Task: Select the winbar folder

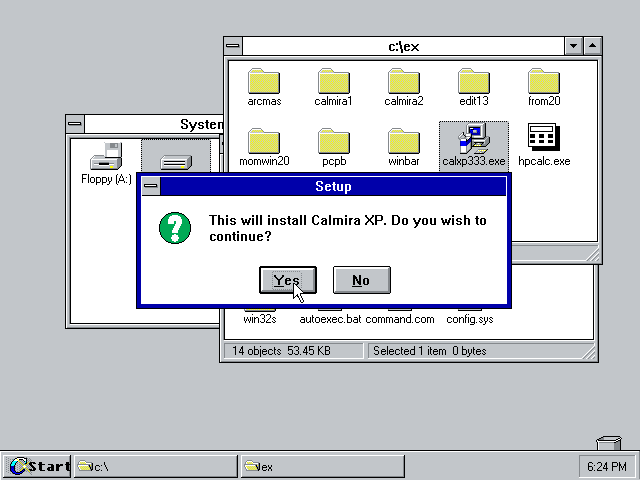Action: pos(404,143)
